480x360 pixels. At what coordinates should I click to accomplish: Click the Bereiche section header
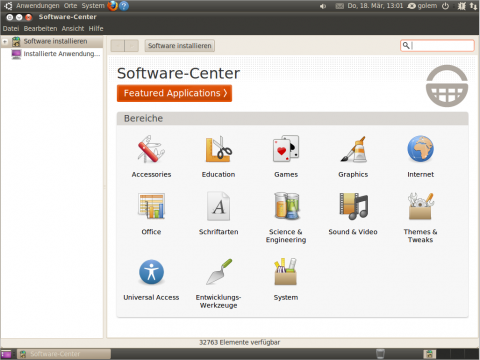click(292, 119)
